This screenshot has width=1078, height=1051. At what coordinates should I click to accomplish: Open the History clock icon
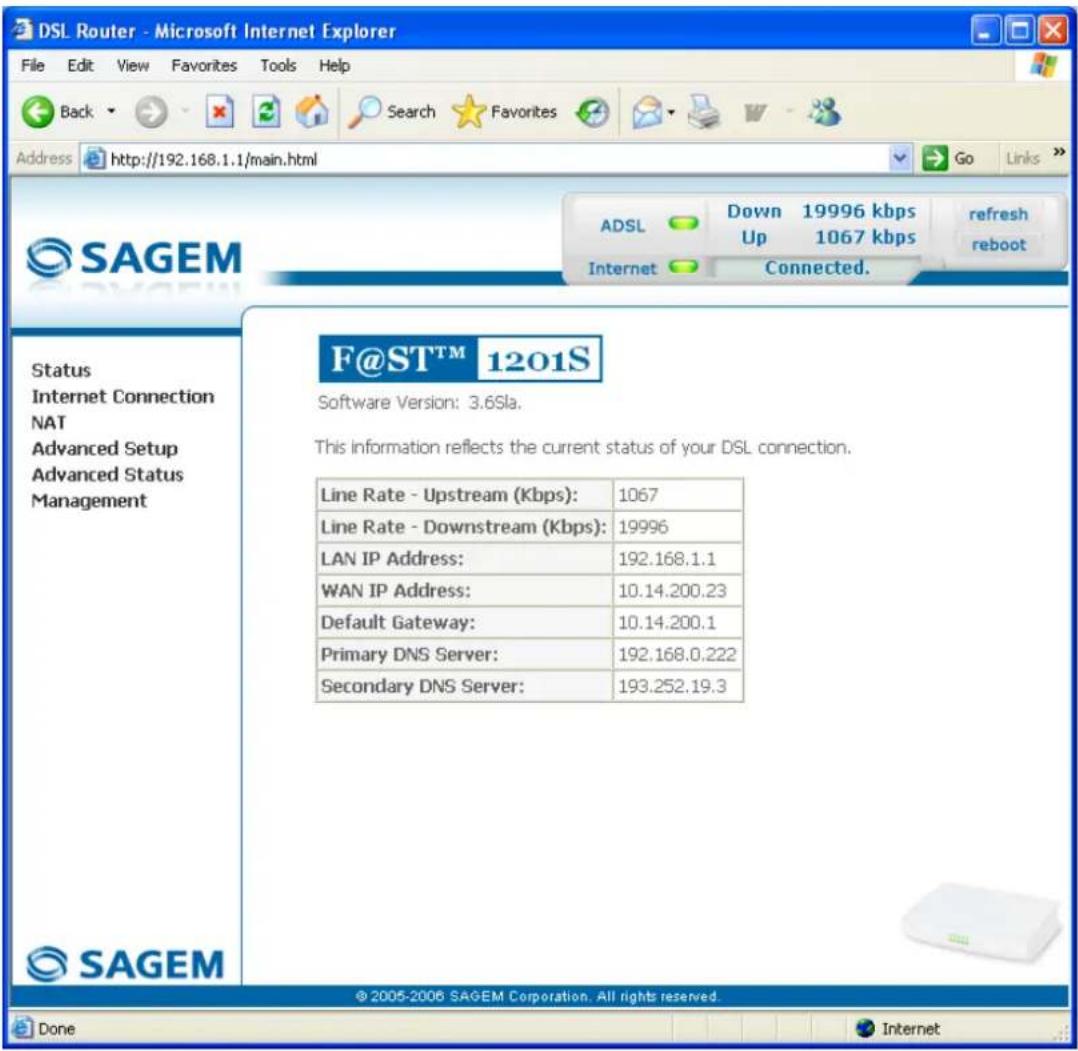coord(593,113)
